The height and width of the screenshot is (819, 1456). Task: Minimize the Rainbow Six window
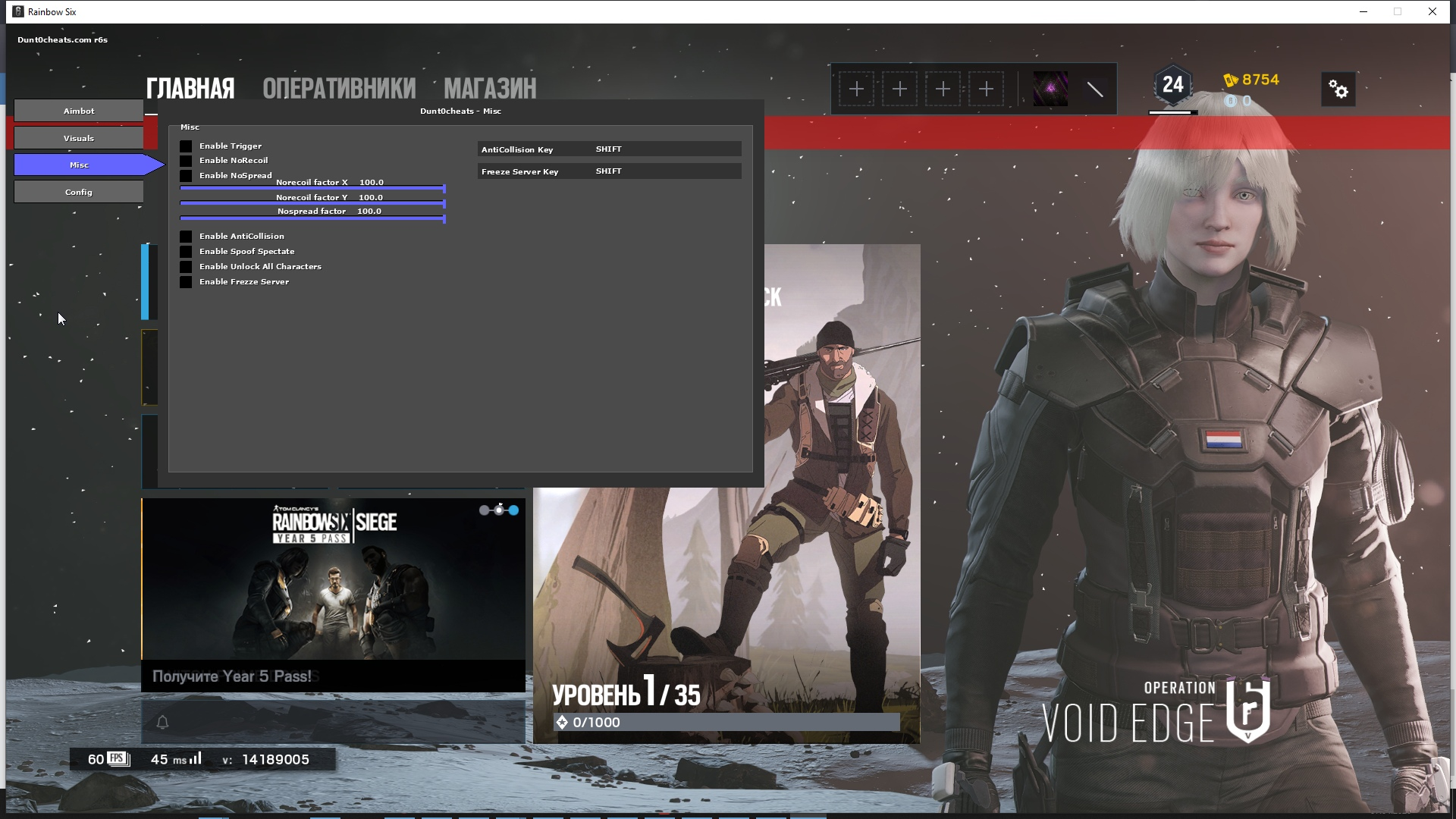(1363, 11)
